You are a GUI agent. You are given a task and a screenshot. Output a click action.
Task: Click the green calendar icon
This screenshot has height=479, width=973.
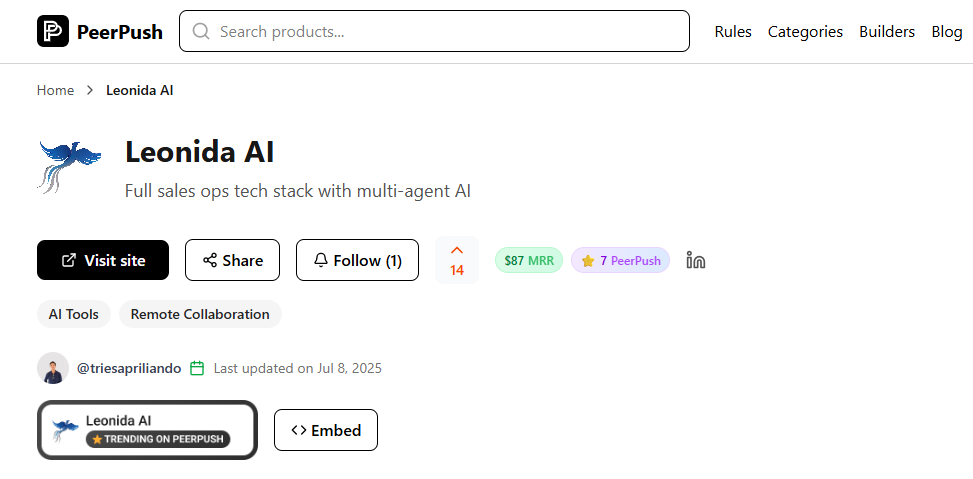coord(197,368)
